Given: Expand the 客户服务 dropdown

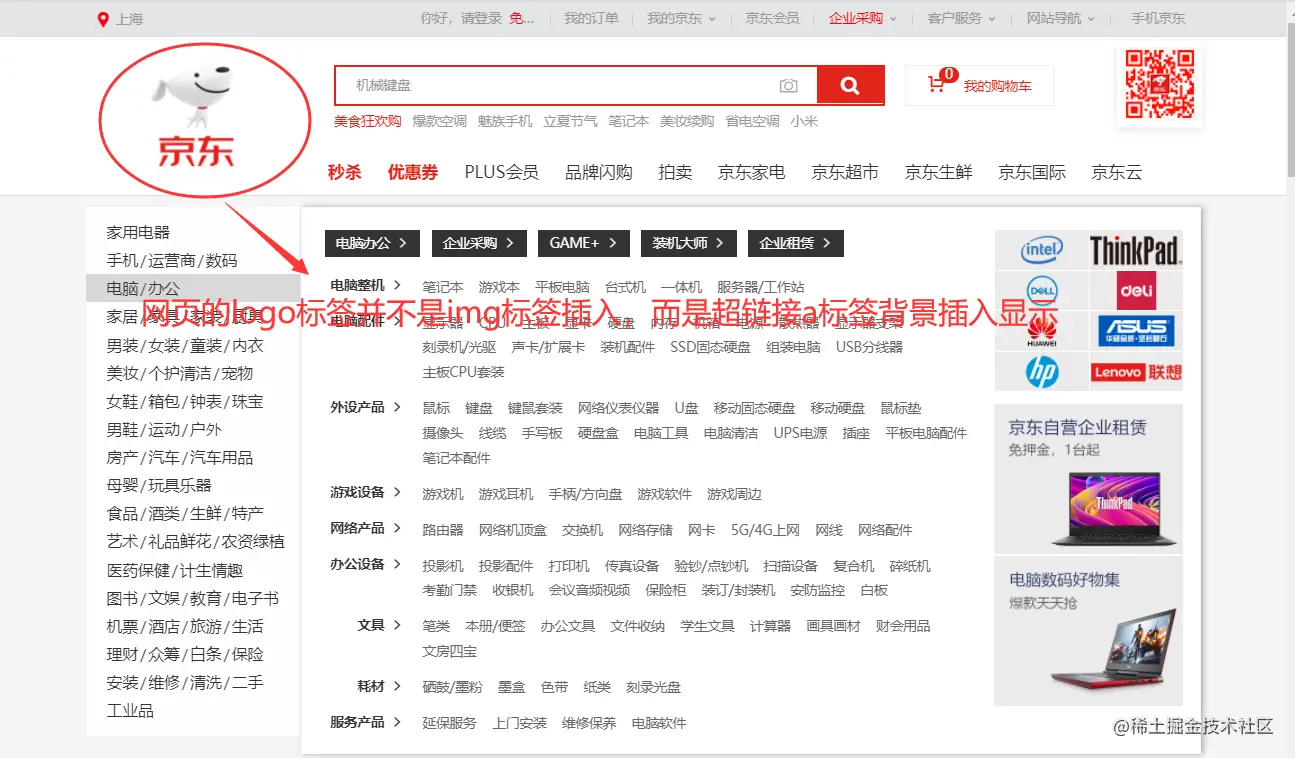Looking at the screenshot, I should (x=962, y=18).
